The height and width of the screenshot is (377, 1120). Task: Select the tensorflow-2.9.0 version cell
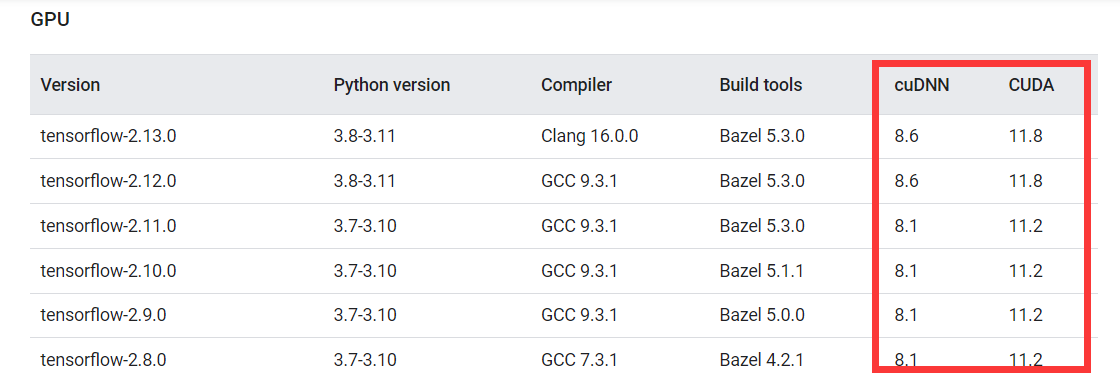coord(104,316)
